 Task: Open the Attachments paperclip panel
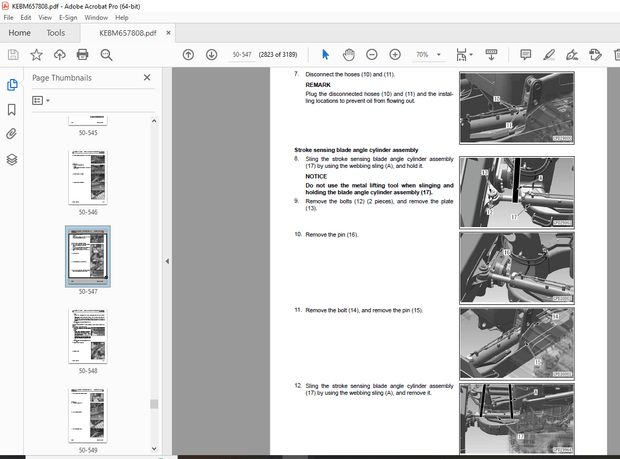coord(12,134)
